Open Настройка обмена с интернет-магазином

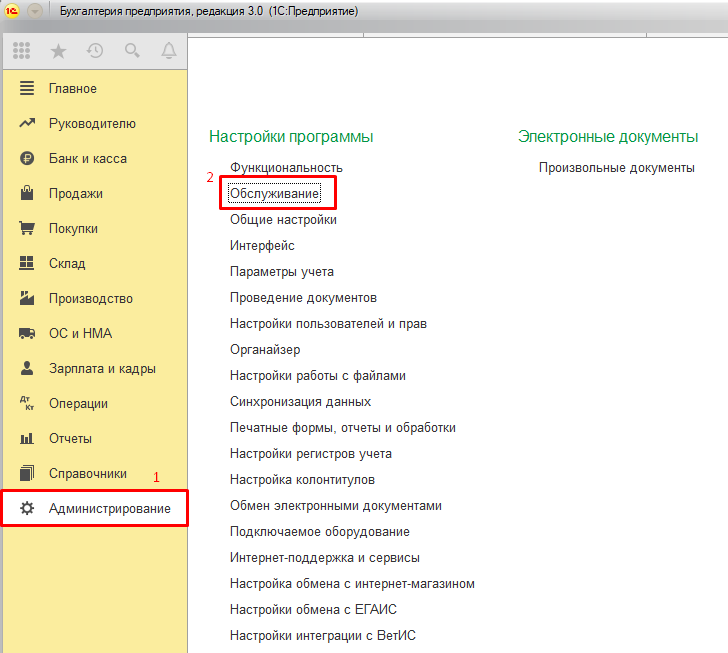(352, 583)
